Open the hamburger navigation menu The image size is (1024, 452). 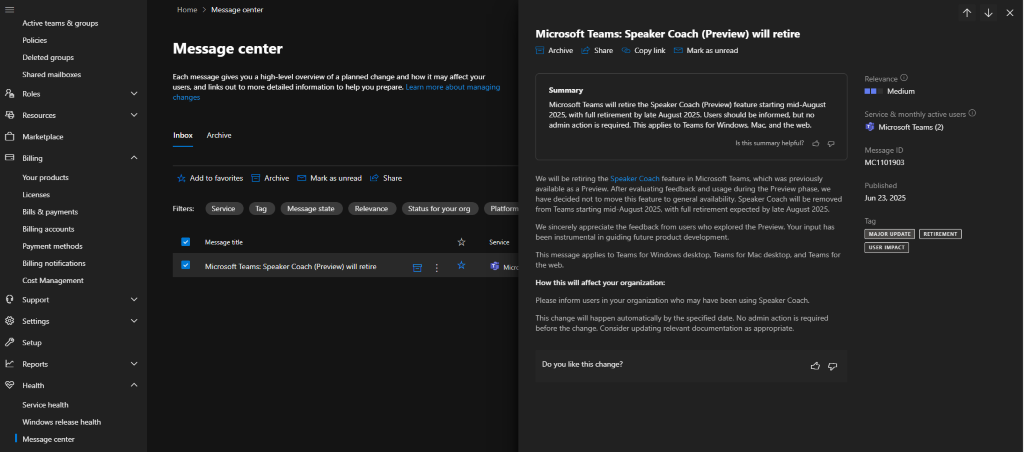[9, 8]
